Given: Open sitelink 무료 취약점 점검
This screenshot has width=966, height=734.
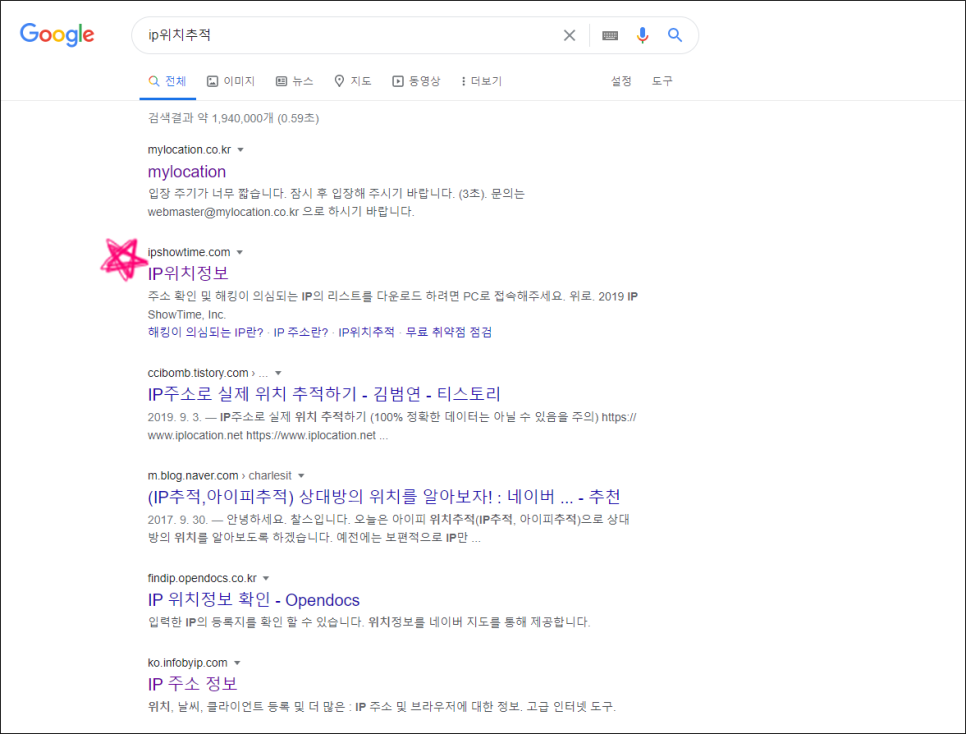Looking at the screenshot, I should tap(448, 332).
